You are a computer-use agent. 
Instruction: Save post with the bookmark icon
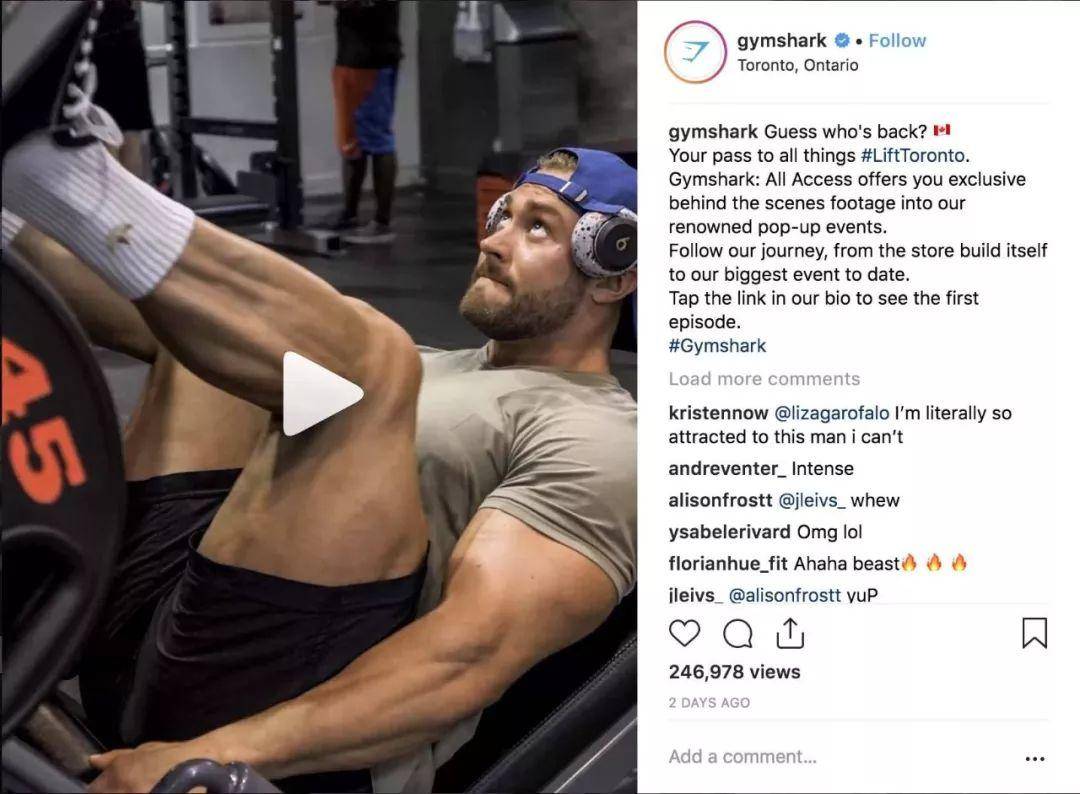(x=1034, y=633)
